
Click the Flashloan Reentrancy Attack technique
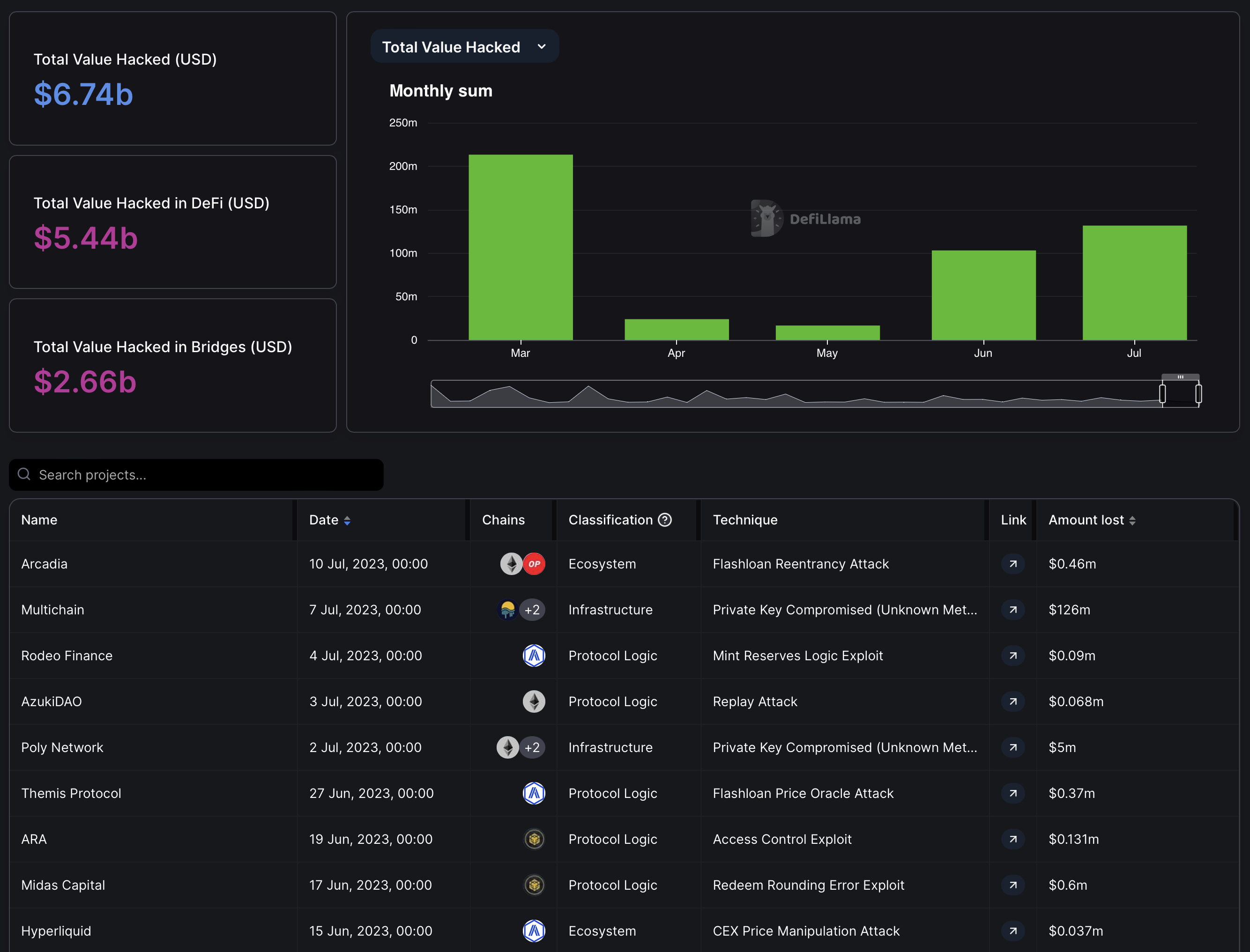tap(800, 564)
